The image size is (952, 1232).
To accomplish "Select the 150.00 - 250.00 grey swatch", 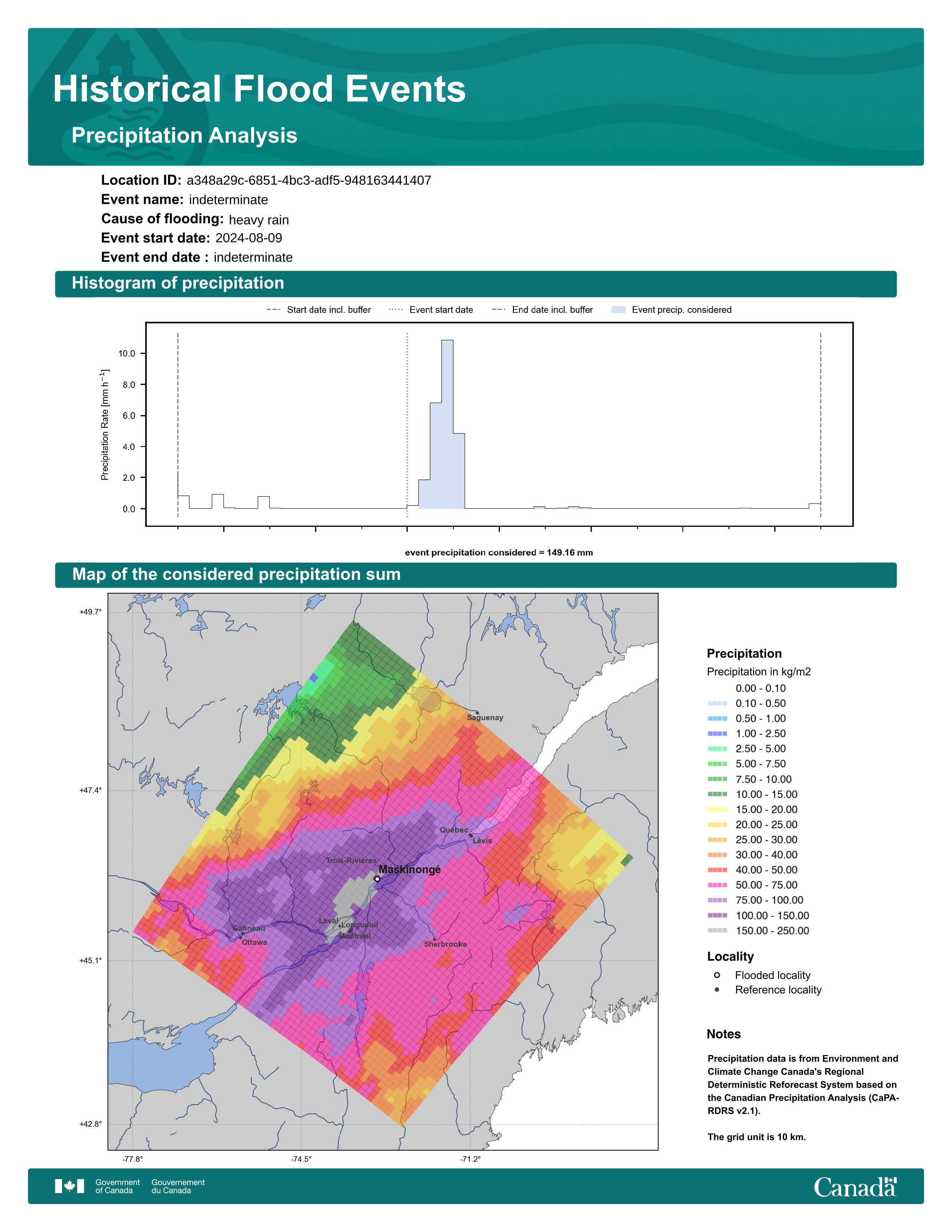I will click(718, 930).
